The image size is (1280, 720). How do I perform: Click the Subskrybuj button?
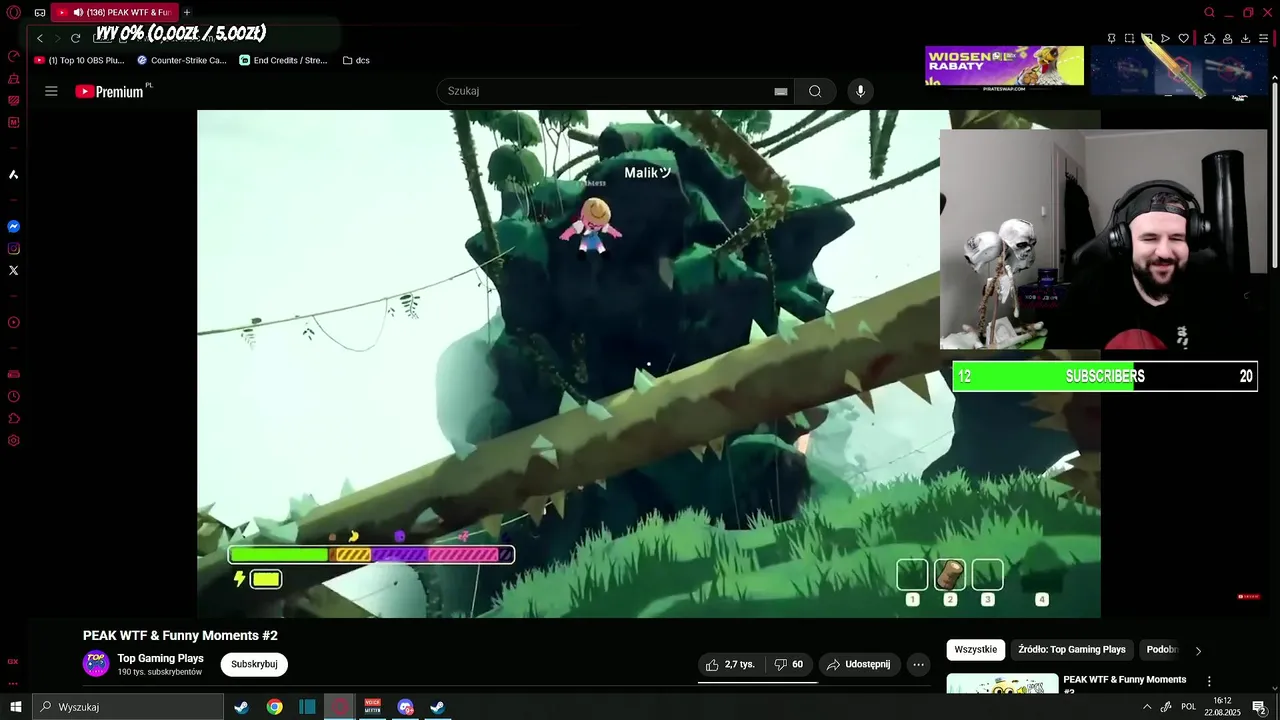point(254,664)
